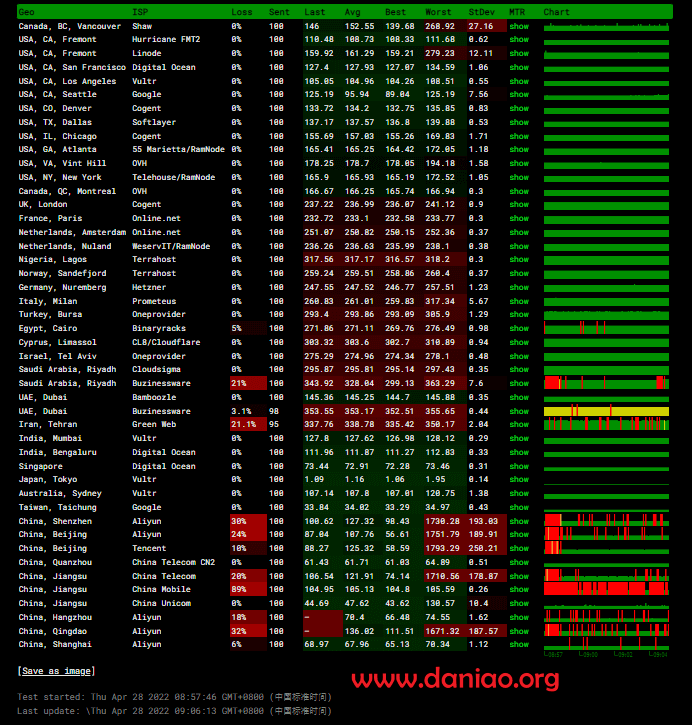Screen dimensions: 692x725
Task: Click the 30% loss cell for Shenzhen
Action: coord(248,521)
